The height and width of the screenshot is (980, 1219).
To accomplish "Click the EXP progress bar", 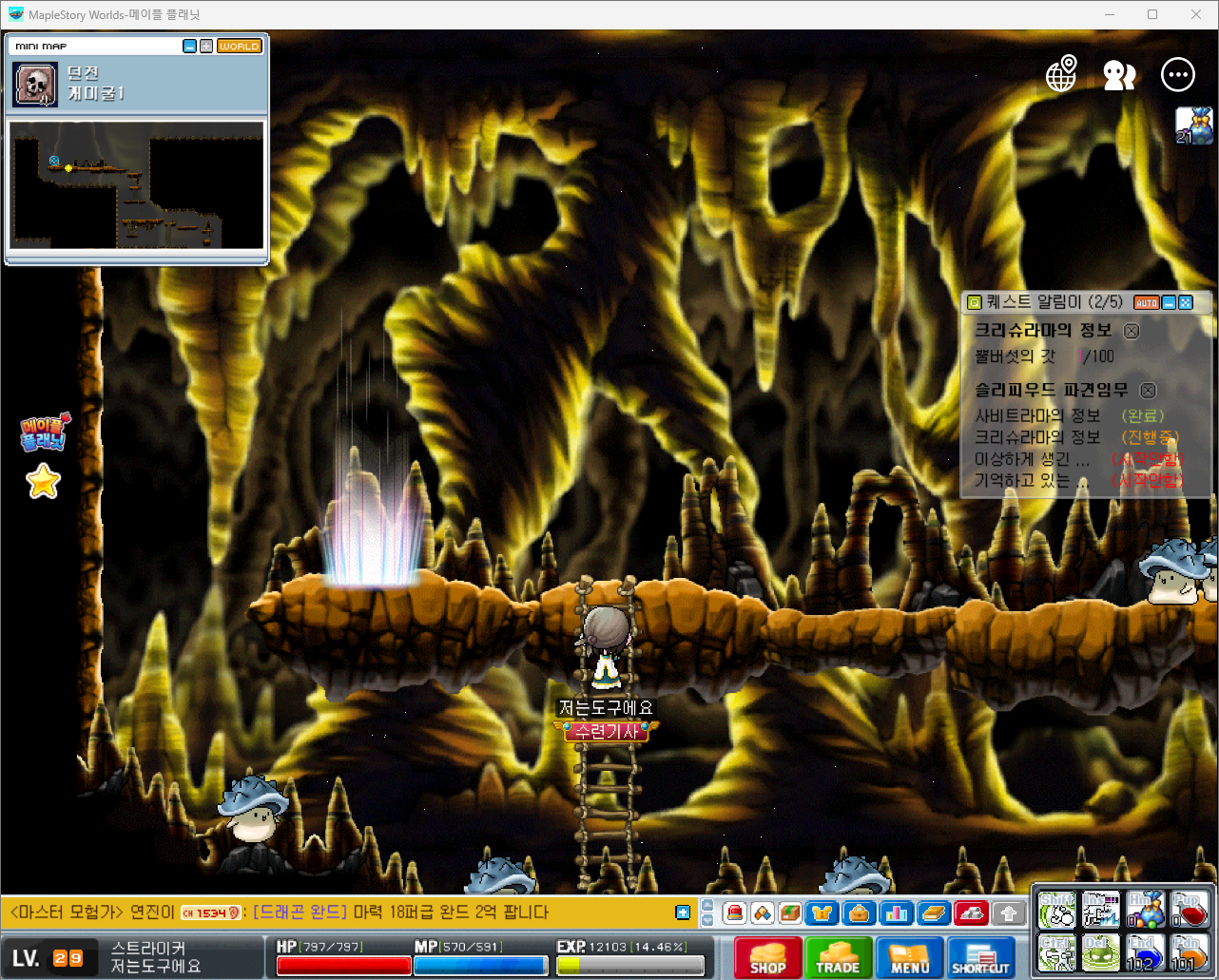I will (x=630, y=966).
